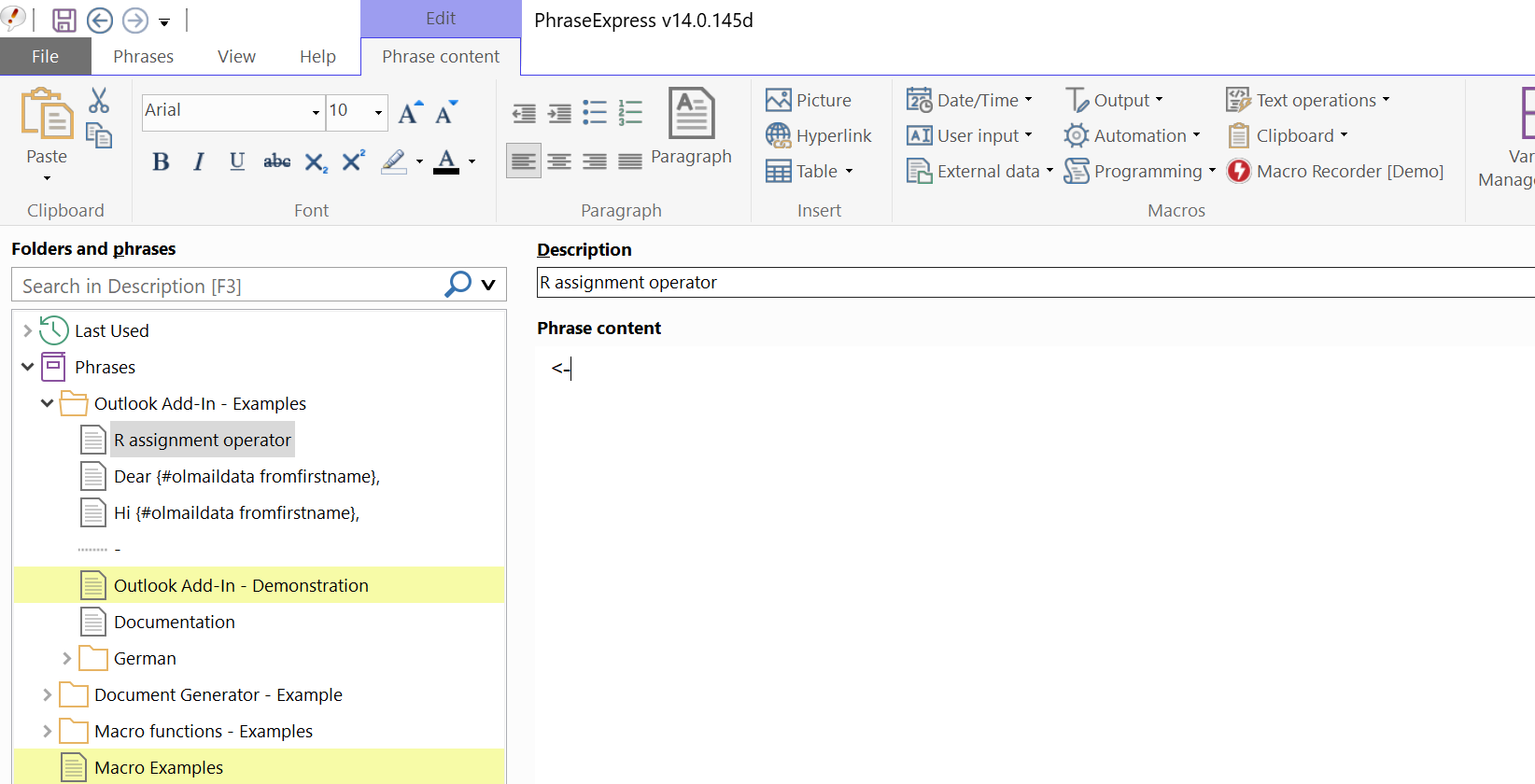Open the Text operations macro menu

(x=1308, y=100)
